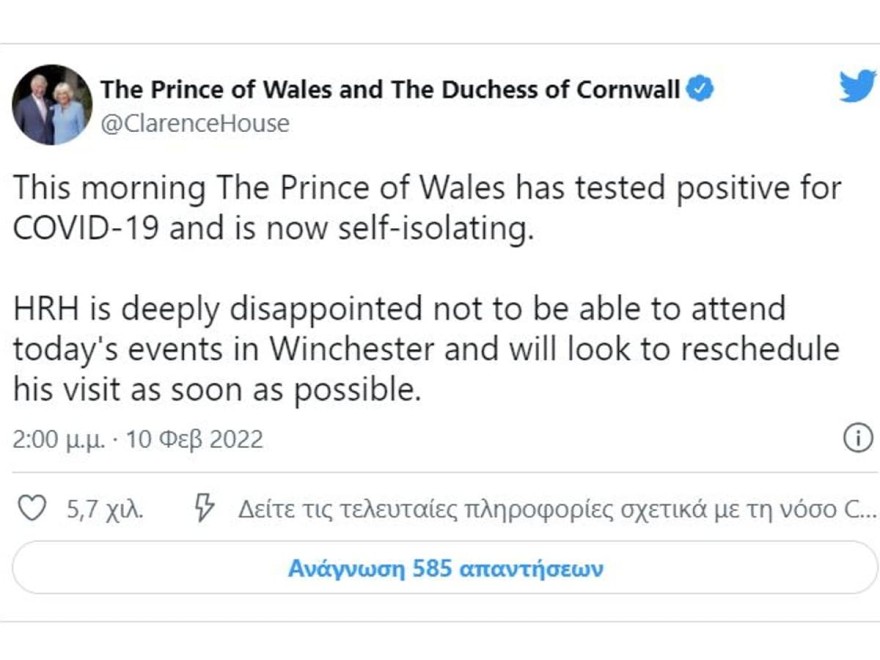The height and width of the screenshot is (660, 880).
Task: Visit the @ClarenceHouse handle
Action: pyautogui.click(x=195, y=124)
